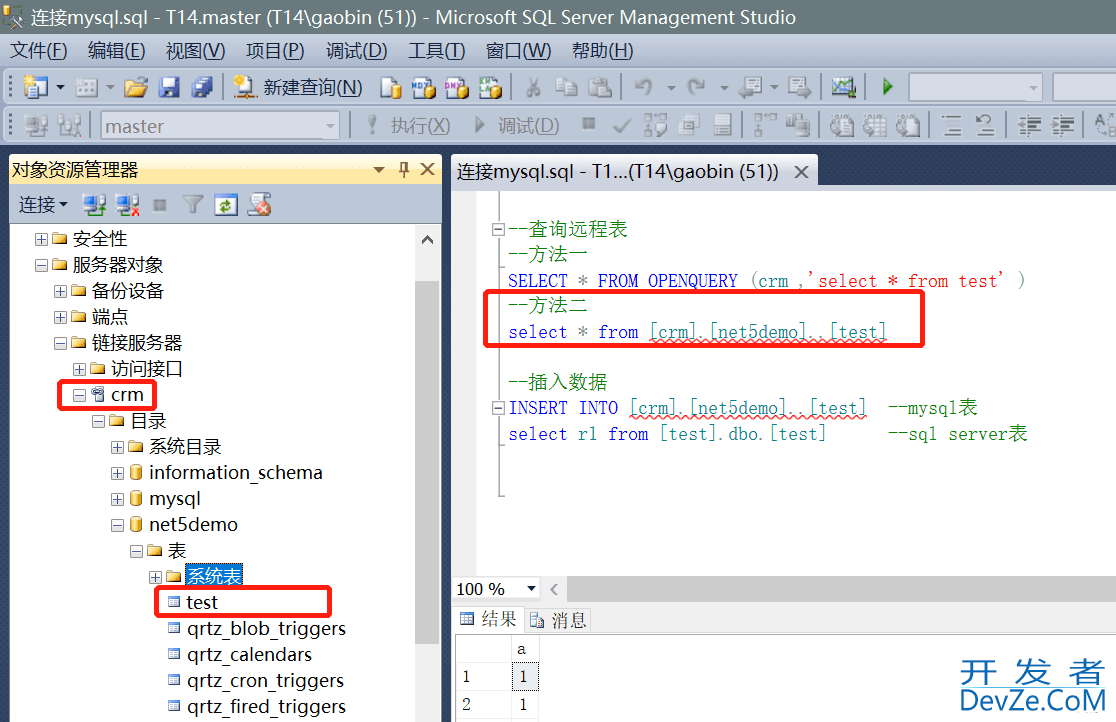The height and width of the screenshot is (722, 1116).
Task: Click the Filter funnel icon
Action: click(x=193, y=205)
